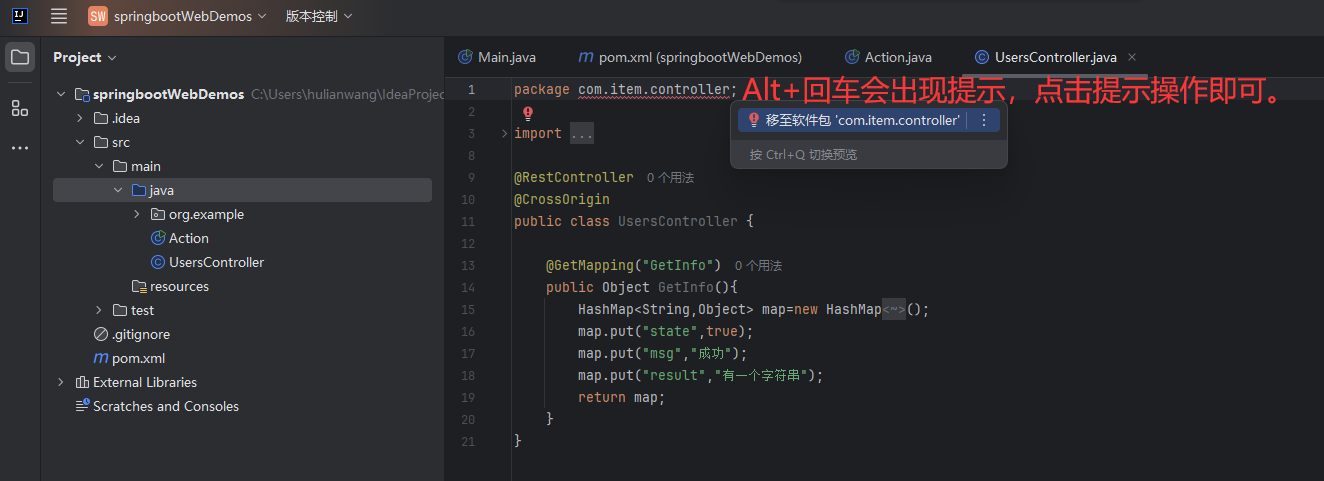This screenshot has width=1324, height=481.
Task: Click the @CrossOrigin annotation
Action: pyautogui.click(x=562, y=199)
